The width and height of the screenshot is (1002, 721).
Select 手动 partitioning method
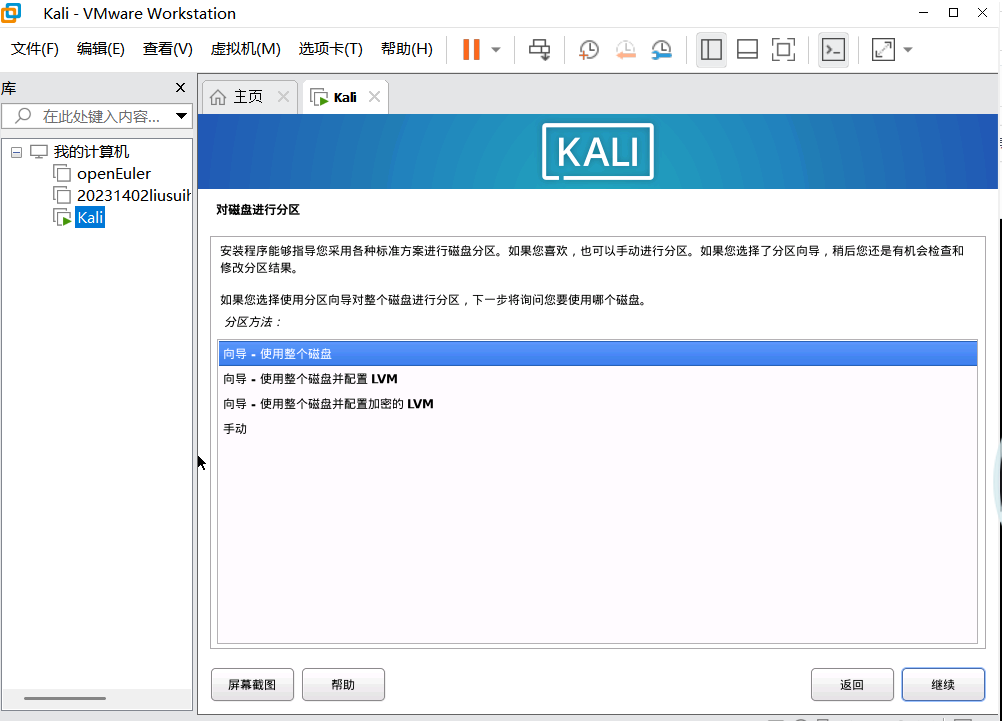(x=597, y=428)
